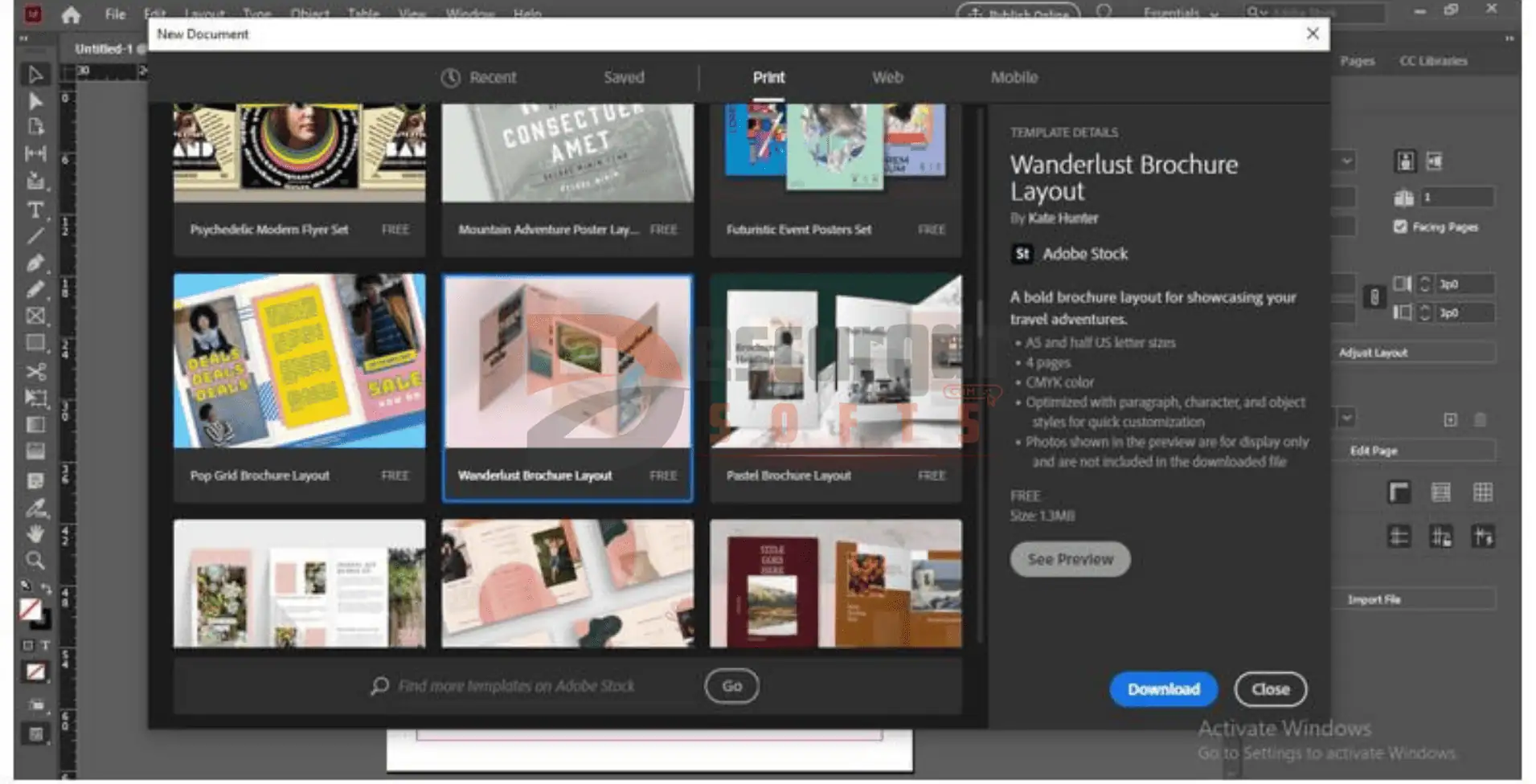Select the Rectangle tool
Viewport: 1536px width, 784px height.
[x=35, y=343]
